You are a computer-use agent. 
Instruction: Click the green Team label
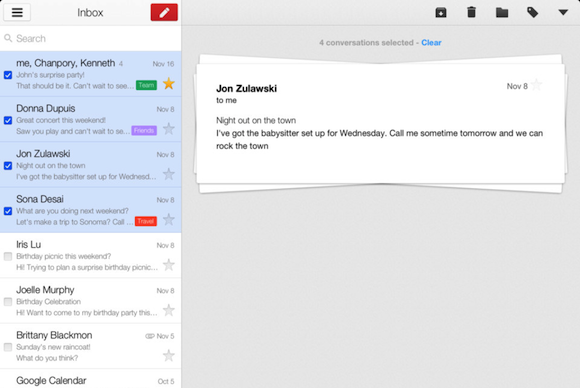point(146,85)
